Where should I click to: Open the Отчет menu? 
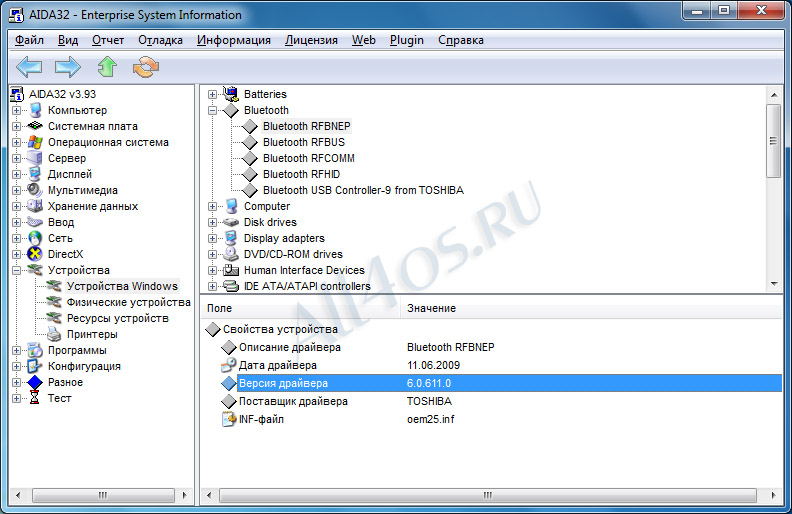(x=108, y=40)
